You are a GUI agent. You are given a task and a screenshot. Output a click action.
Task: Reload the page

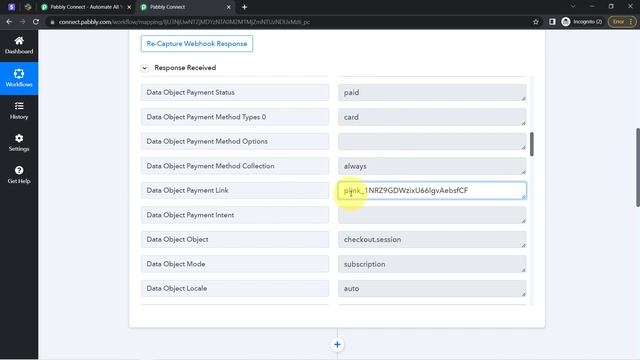(36, 22)
